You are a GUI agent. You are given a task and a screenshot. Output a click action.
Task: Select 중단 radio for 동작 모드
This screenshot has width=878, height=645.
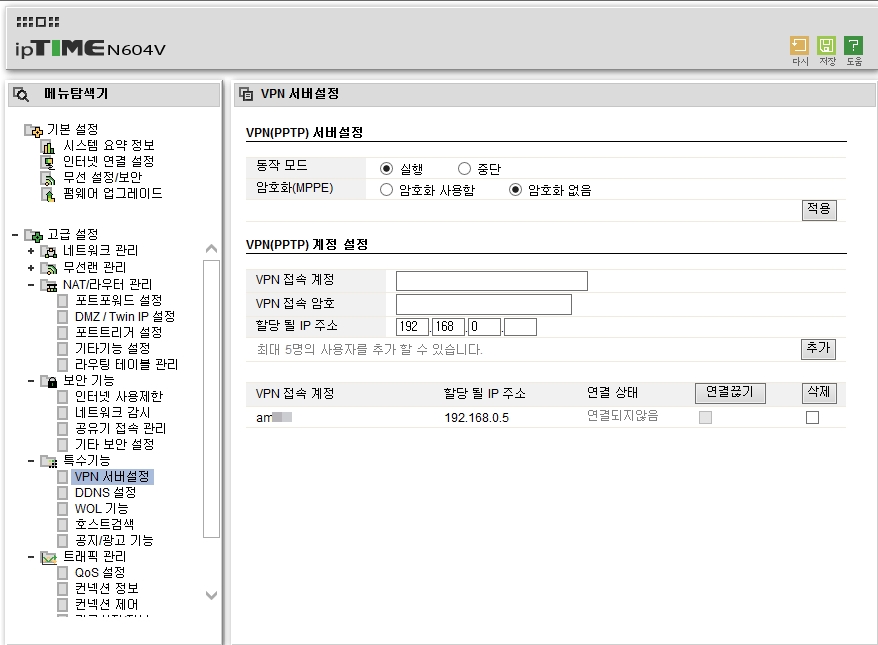coord(464,169)
